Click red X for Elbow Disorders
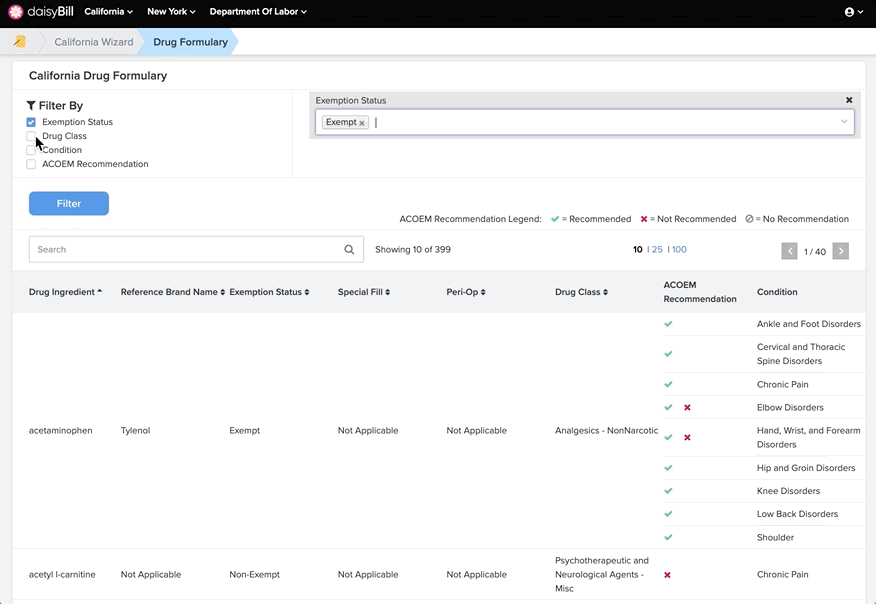876x604 pixels. tap(687, 407)
